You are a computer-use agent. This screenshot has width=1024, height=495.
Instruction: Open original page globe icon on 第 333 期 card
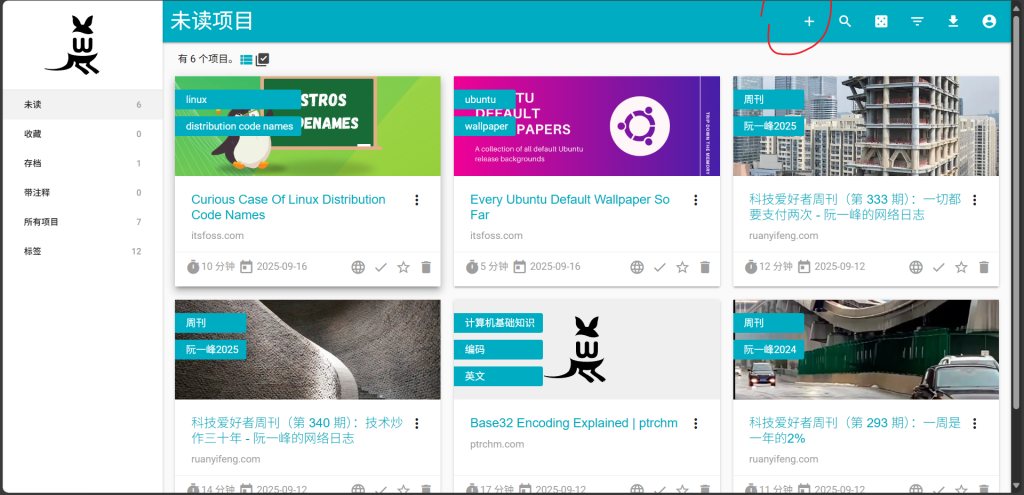[915, 267]
